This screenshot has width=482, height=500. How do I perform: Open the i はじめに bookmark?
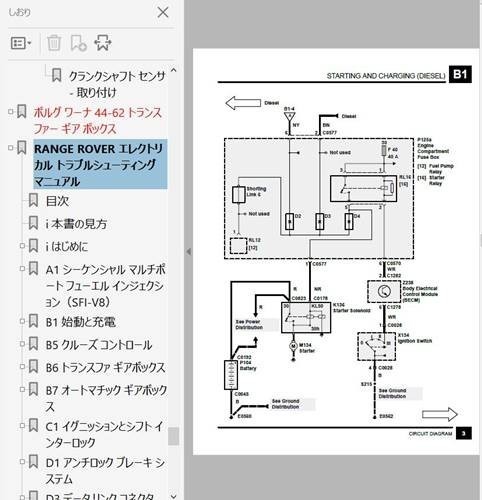pyautogui.click(x=67, y=246)
